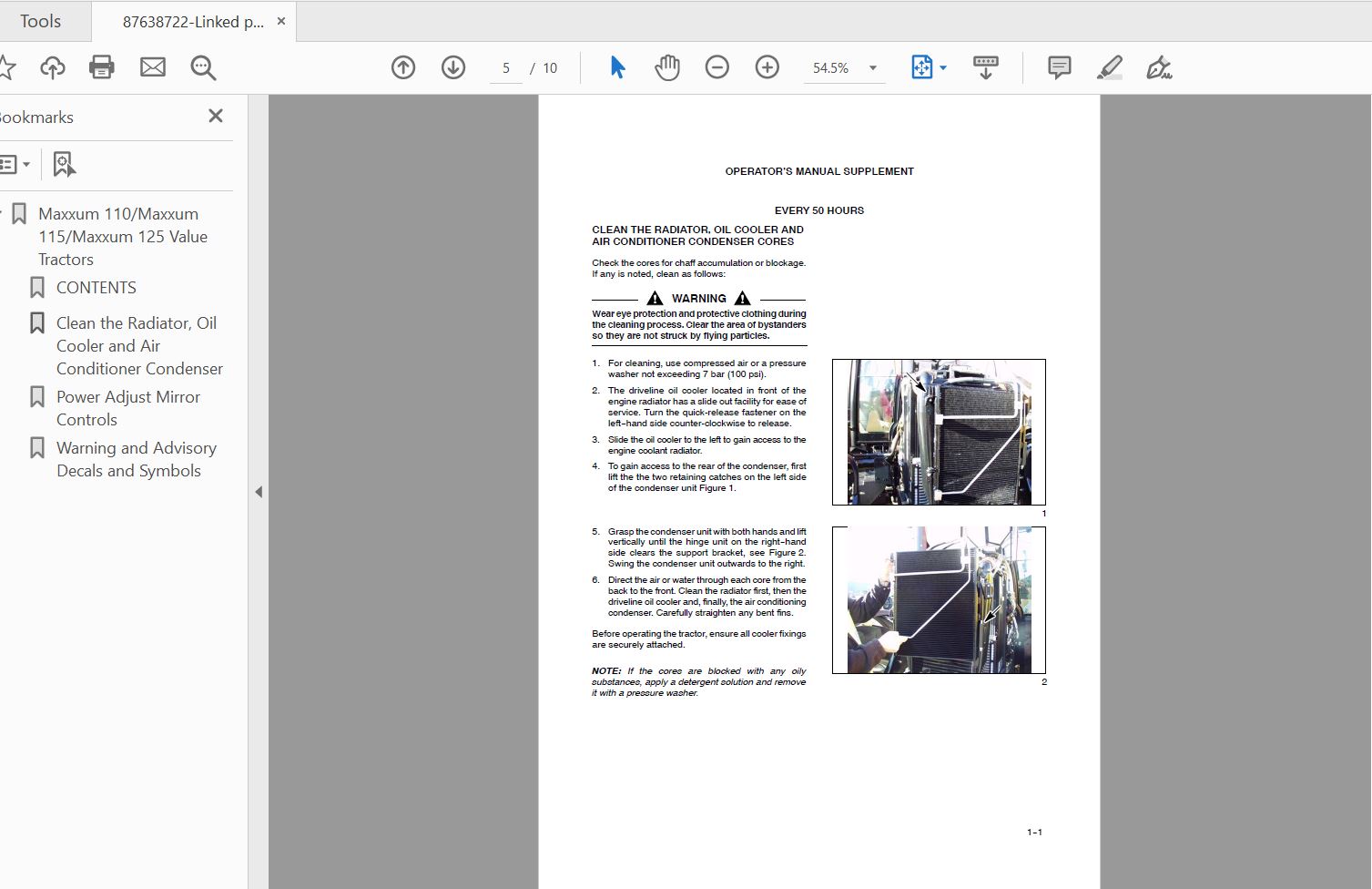Image resolution: width=1372 pixels, height=889 pixels.
Task: Click the EVERY 50 HOURS heading
Action: point(819,210)
